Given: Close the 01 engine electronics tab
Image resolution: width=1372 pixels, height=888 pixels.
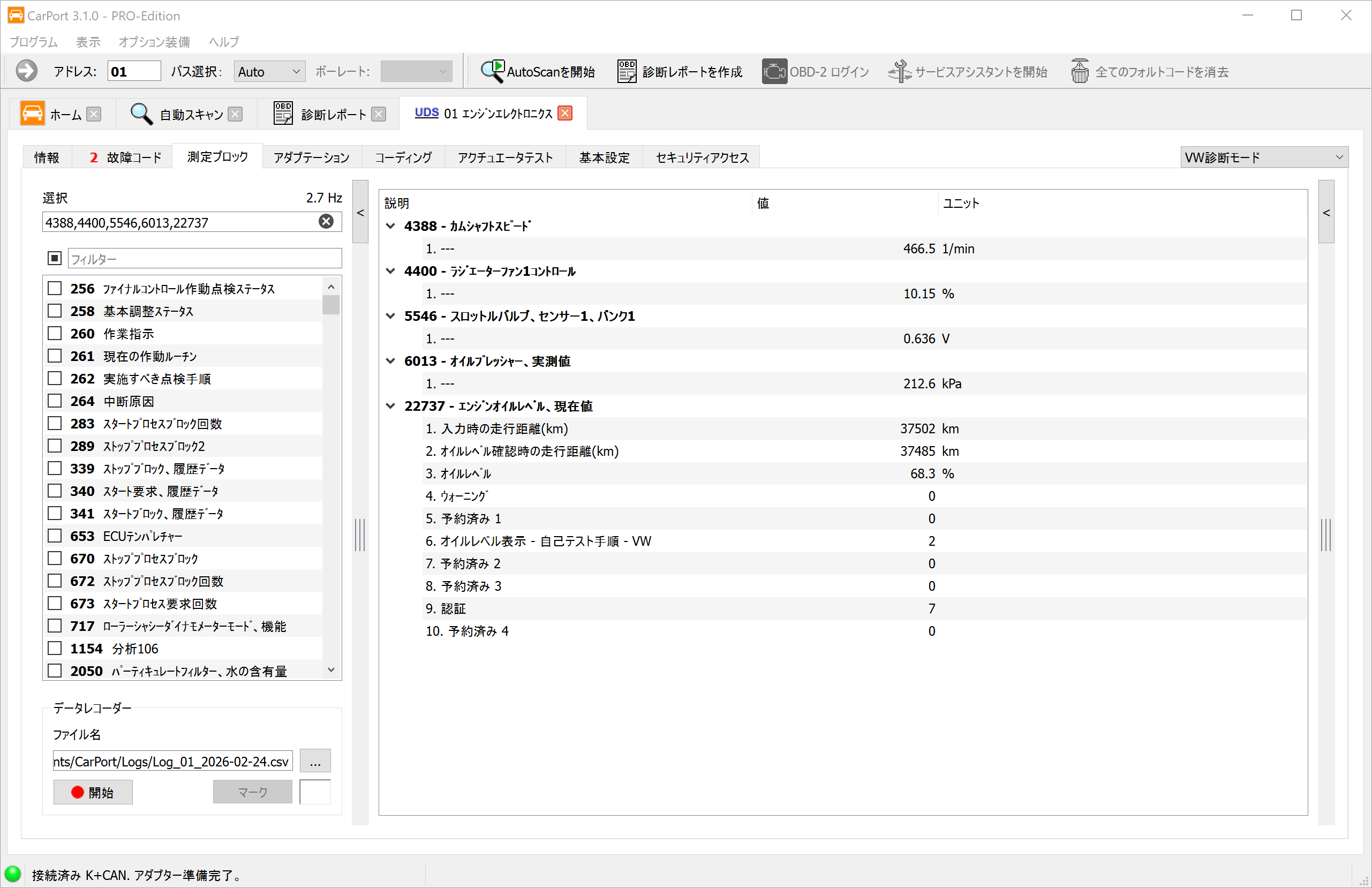Looking at the screenshot, I should (x=566, y=114).
